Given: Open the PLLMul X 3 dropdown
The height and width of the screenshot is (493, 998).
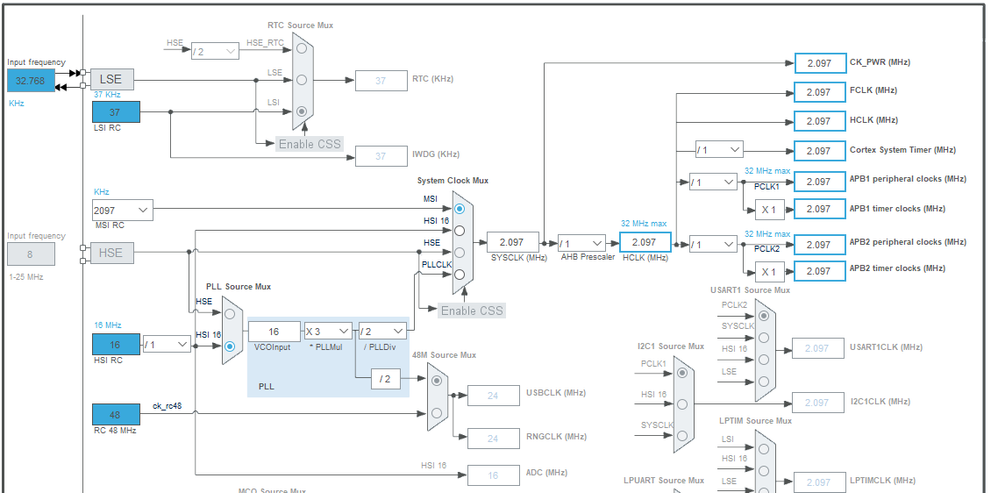Looking at the screenshot, I should [x=328, y=331].
